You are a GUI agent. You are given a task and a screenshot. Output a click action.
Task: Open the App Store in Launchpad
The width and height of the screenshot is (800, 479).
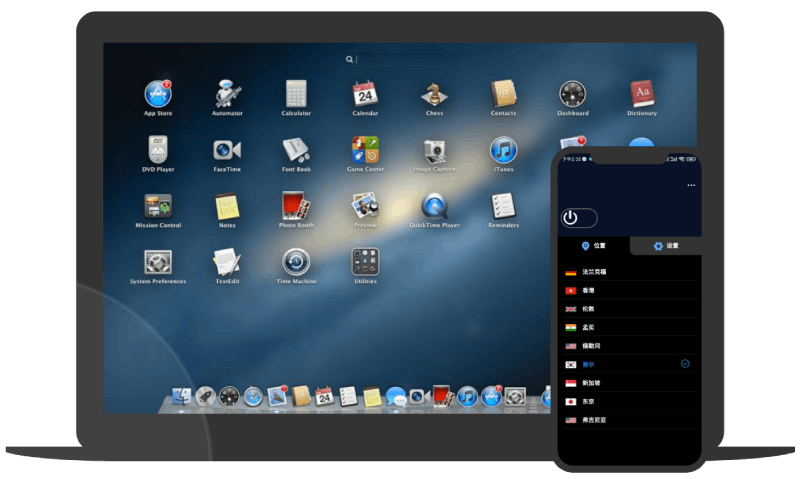coord(157,95)
